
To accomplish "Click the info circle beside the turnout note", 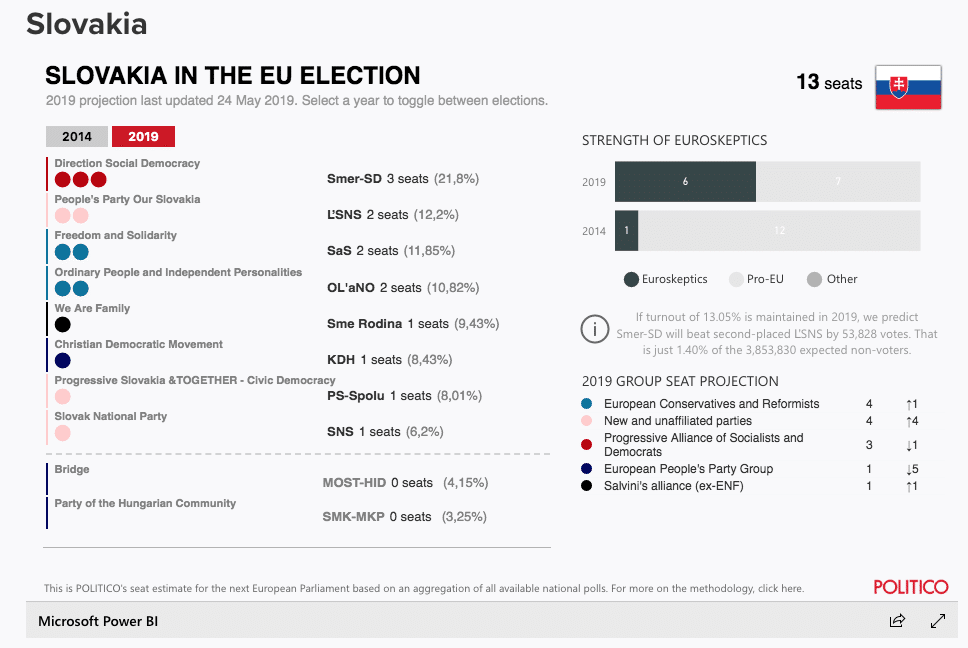I will pyautogui.click(x=596, y=328).
